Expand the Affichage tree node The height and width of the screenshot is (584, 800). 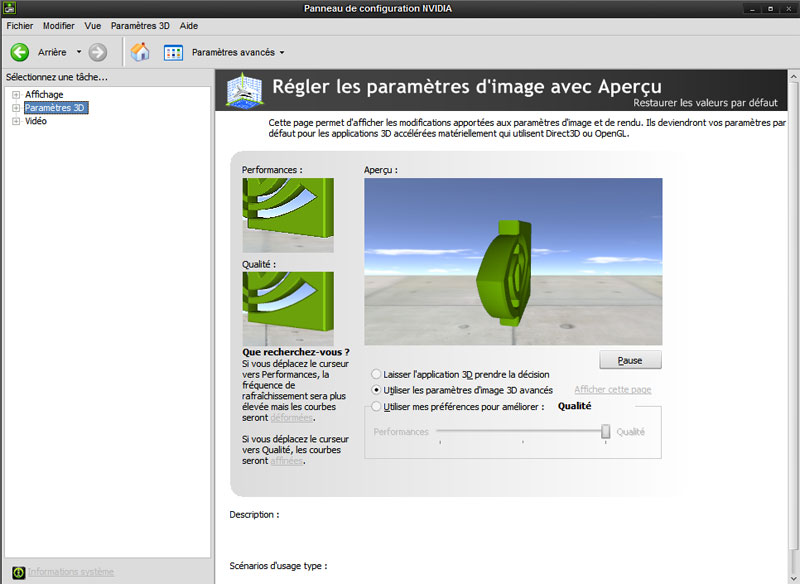(x=16, y=95)
